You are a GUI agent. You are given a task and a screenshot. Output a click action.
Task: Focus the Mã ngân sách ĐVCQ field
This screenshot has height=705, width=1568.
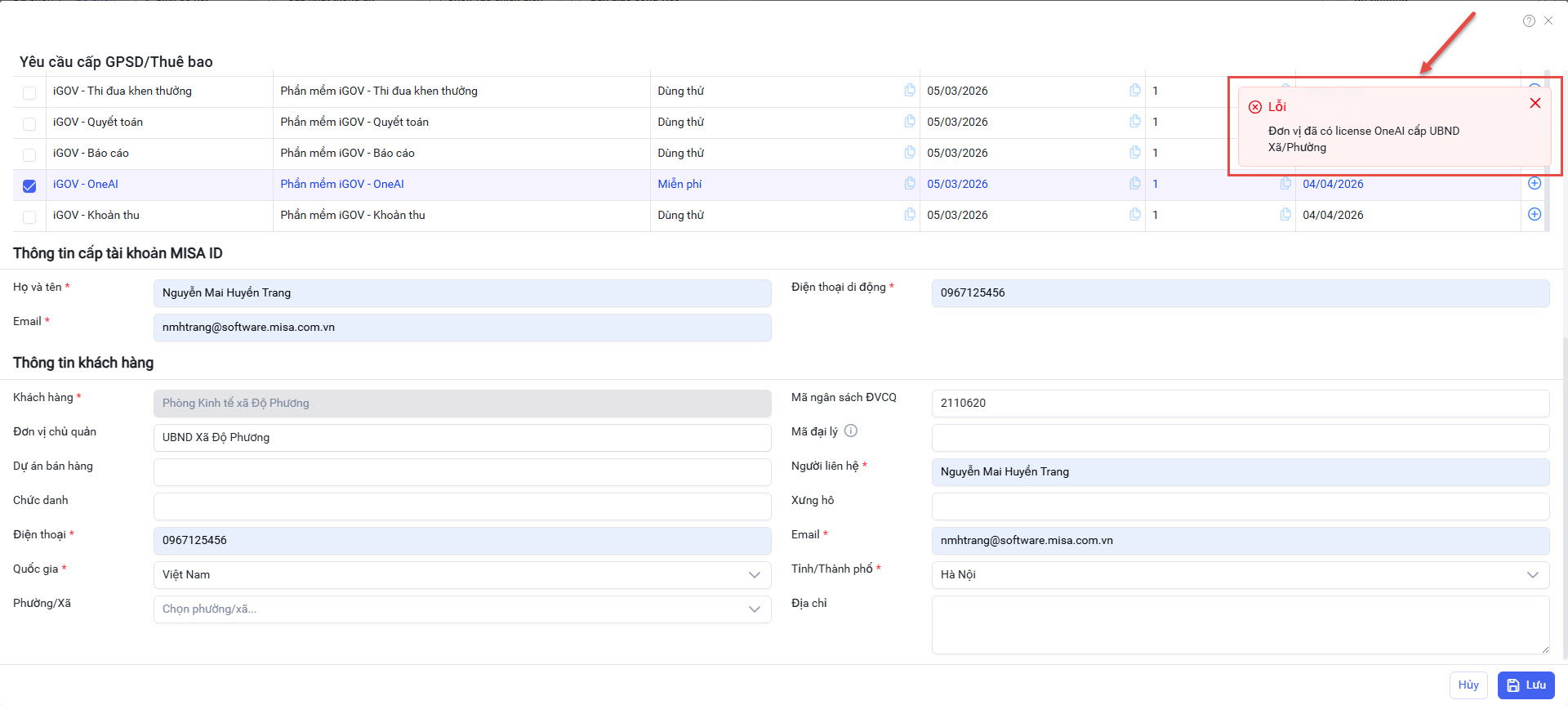coord(1240,404)
